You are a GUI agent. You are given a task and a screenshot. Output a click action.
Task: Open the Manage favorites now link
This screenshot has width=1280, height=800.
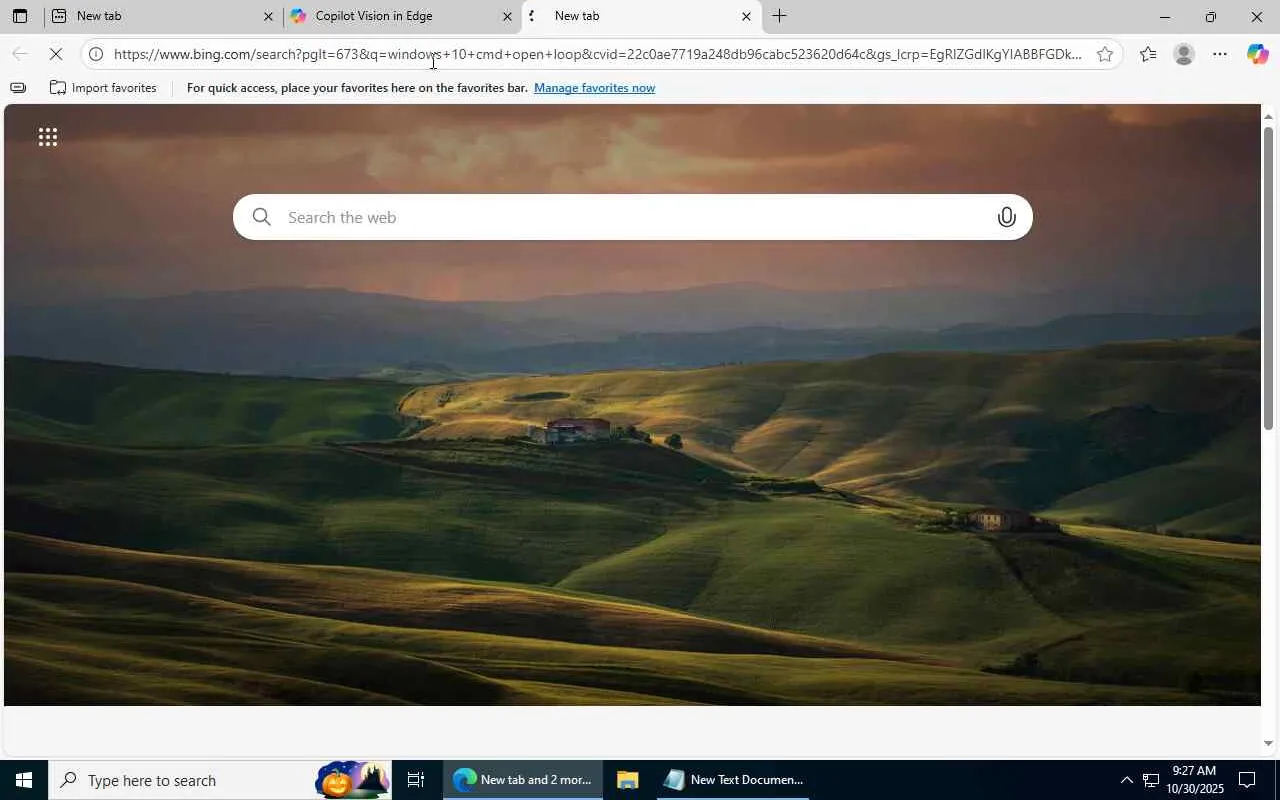[594, 88]
